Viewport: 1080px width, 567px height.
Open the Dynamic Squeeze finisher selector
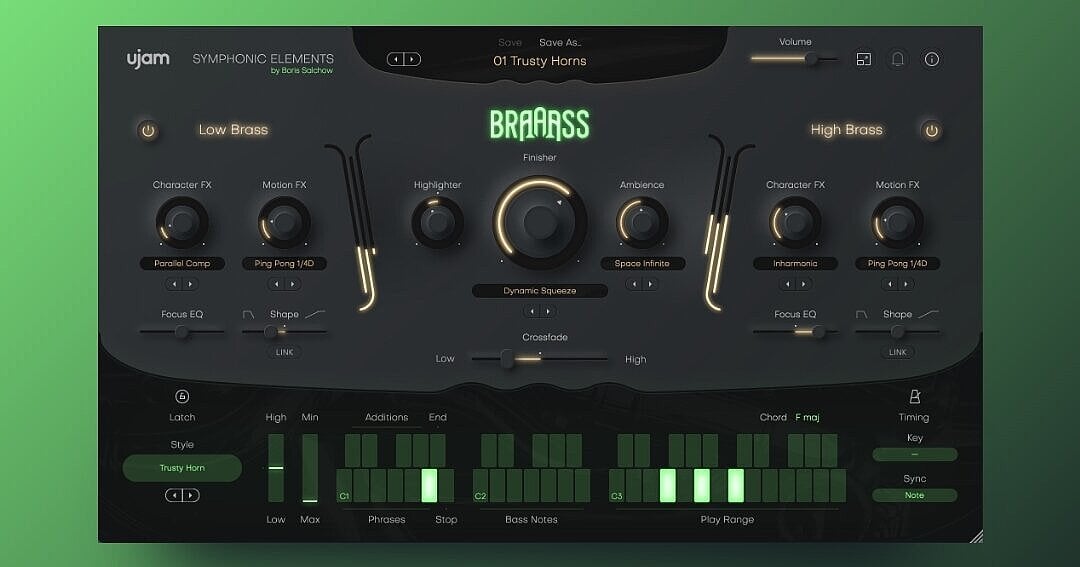539,291
